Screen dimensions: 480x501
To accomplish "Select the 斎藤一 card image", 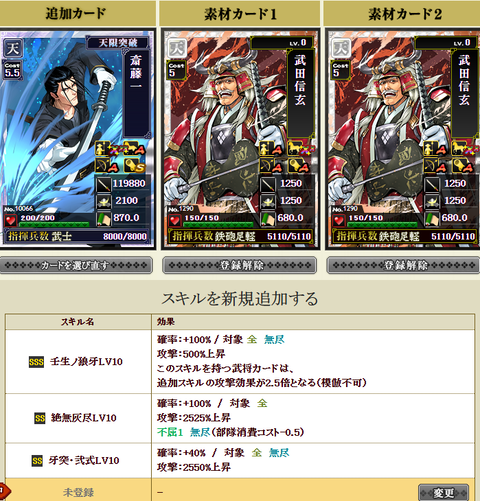I will (x=77, y=139).
